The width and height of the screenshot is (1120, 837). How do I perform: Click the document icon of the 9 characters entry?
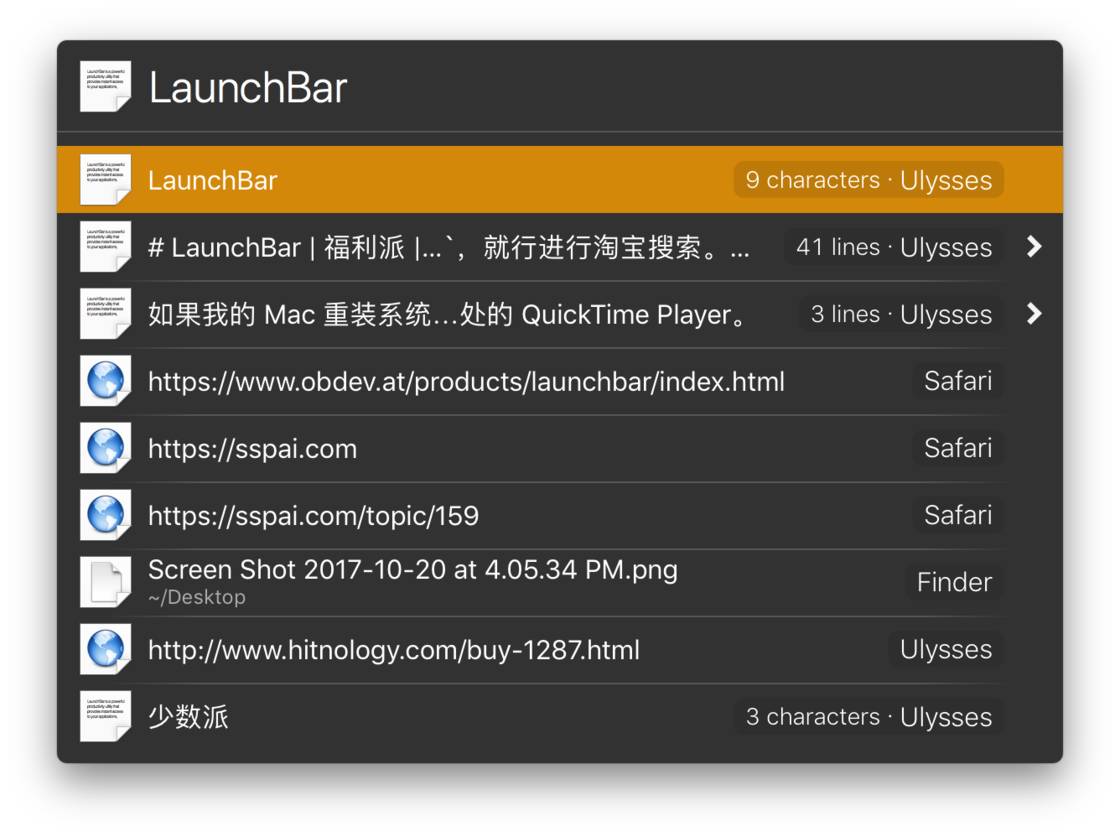(105, 179)
